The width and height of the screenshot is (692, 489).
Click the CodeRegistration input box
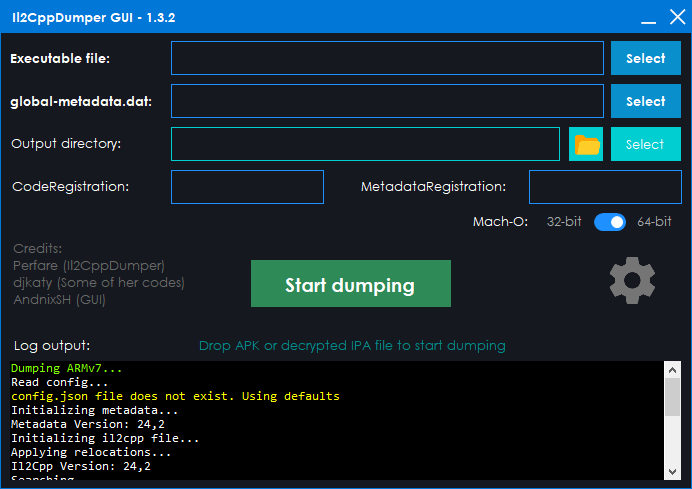click(x=248, y=187)
